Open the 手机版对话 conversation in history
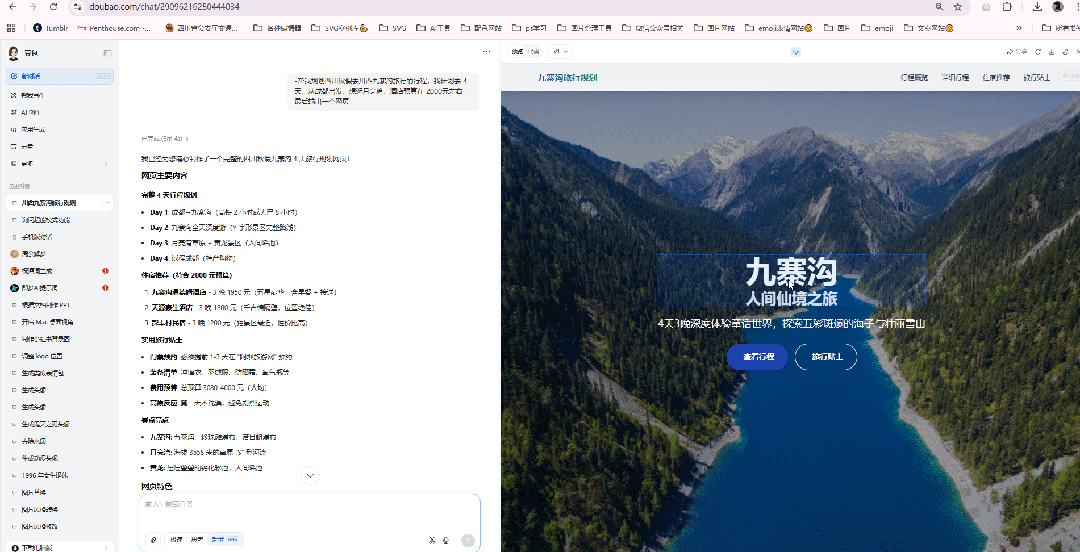1080x552 pixels. click(60, 237)
